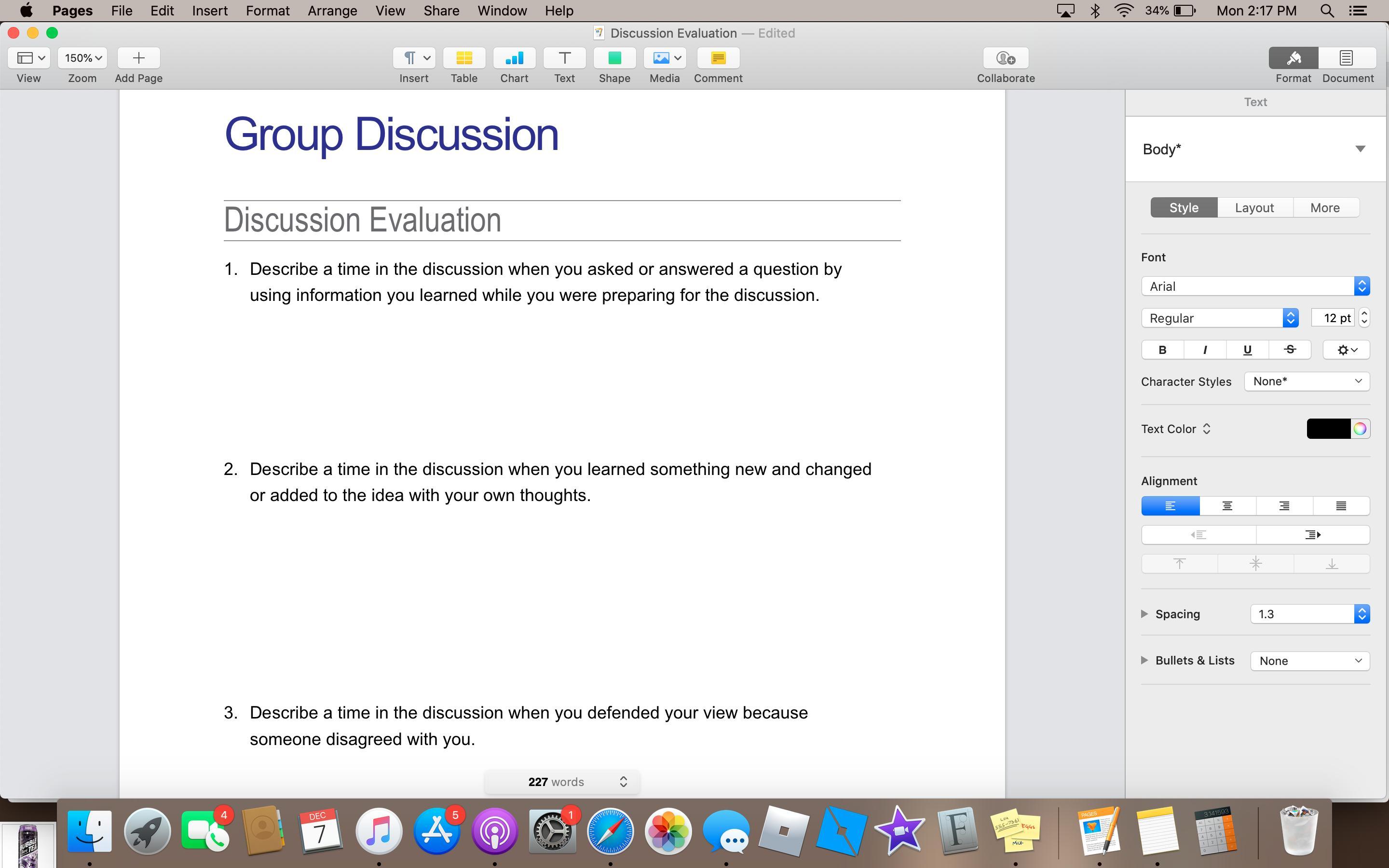Insert a Table from the toolbar
Screen dimensions: 1389x868
click(x=464, y=58)
